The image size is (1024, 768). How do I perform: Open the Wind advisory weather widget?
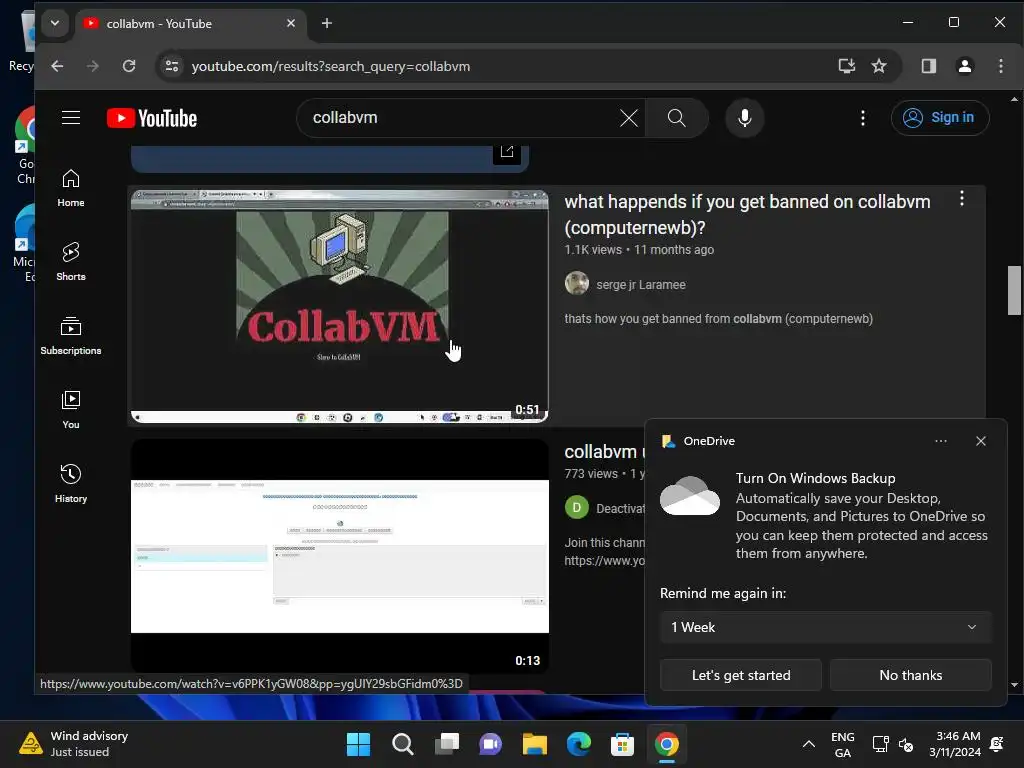click(x=73, y=744)
